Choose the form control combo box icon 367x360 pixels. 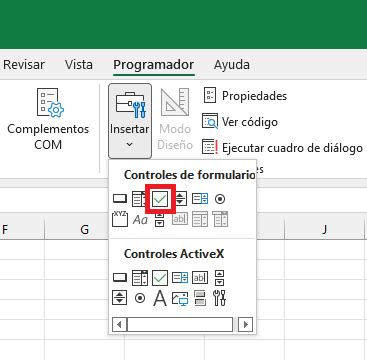pyautogui.click(x=139, y=199)
